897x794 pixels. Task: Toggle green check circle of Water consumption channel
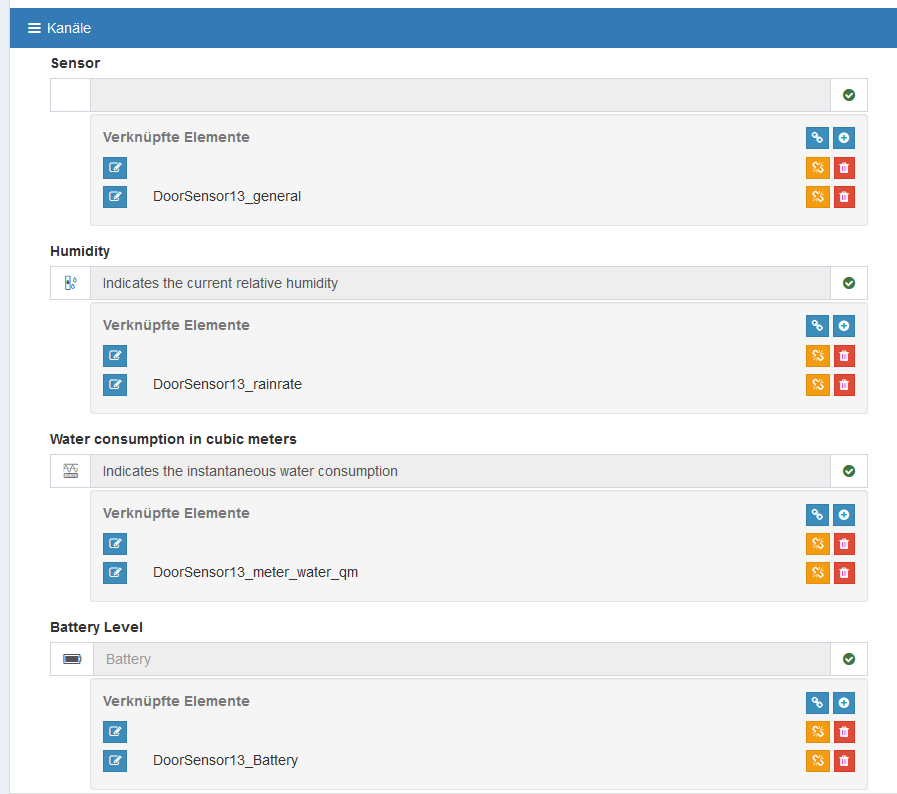coord(849,471)
